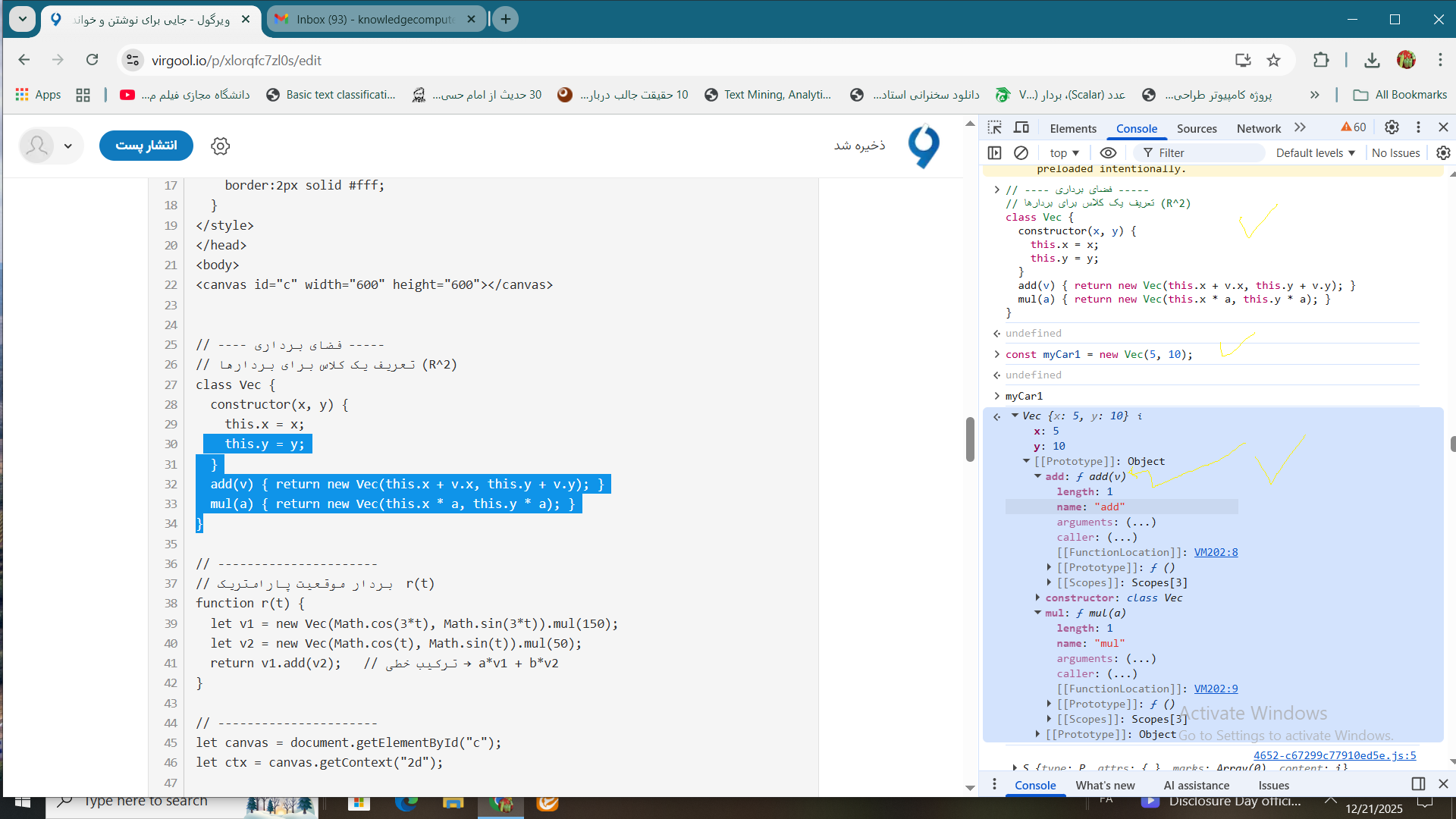Open Virgool post settings gear icon
The image size is (1456, 819).
(220, 146)
